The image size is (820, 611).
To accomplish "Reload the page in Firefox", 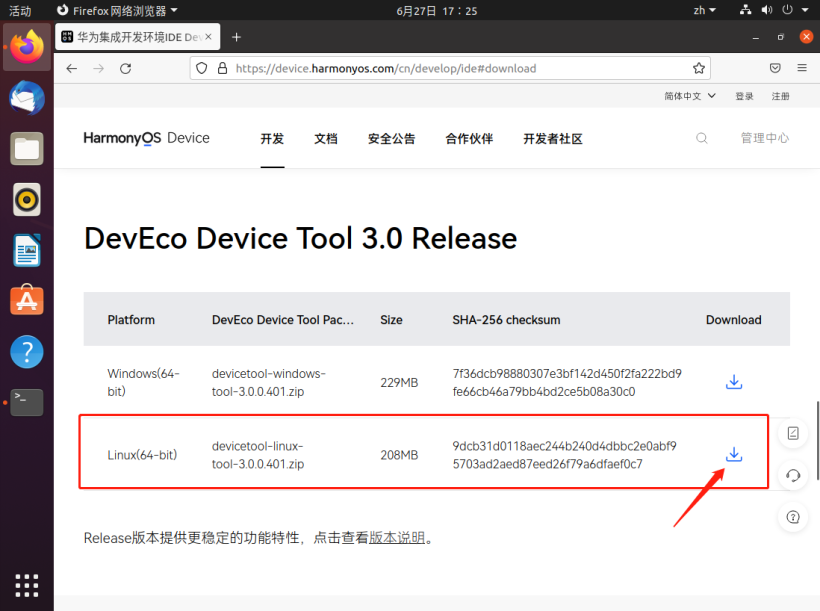I will 125,68.
